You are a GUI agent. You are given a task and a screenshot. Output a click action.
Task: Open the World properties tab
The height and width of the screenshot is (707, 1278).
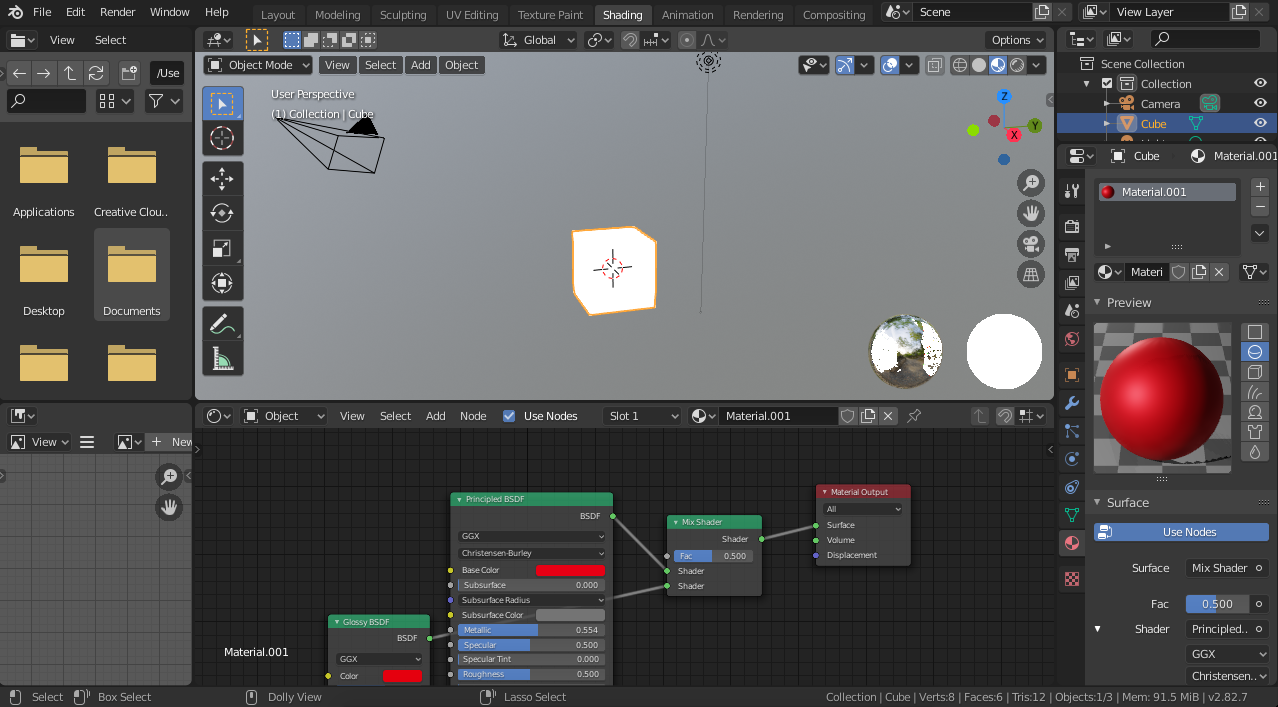point(1072,339)
